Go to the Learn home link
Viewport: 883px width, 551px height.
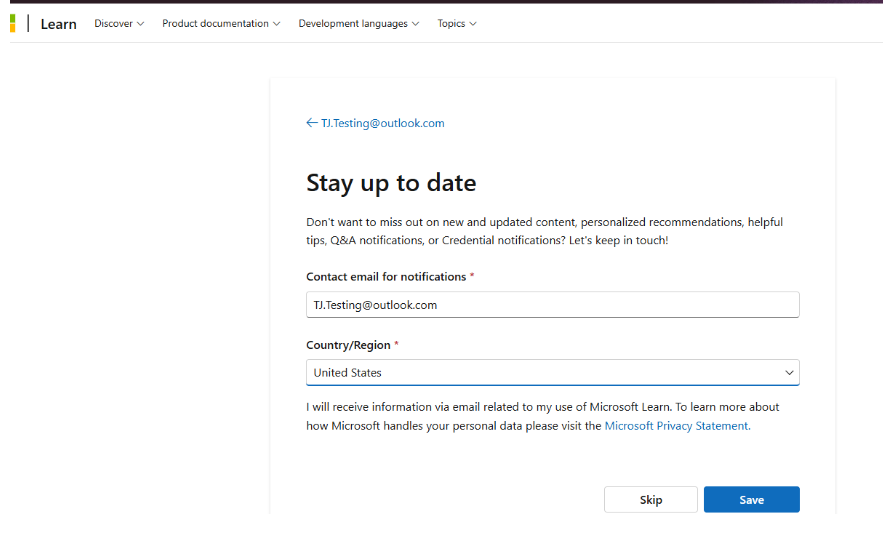click(x=59, y=24)
